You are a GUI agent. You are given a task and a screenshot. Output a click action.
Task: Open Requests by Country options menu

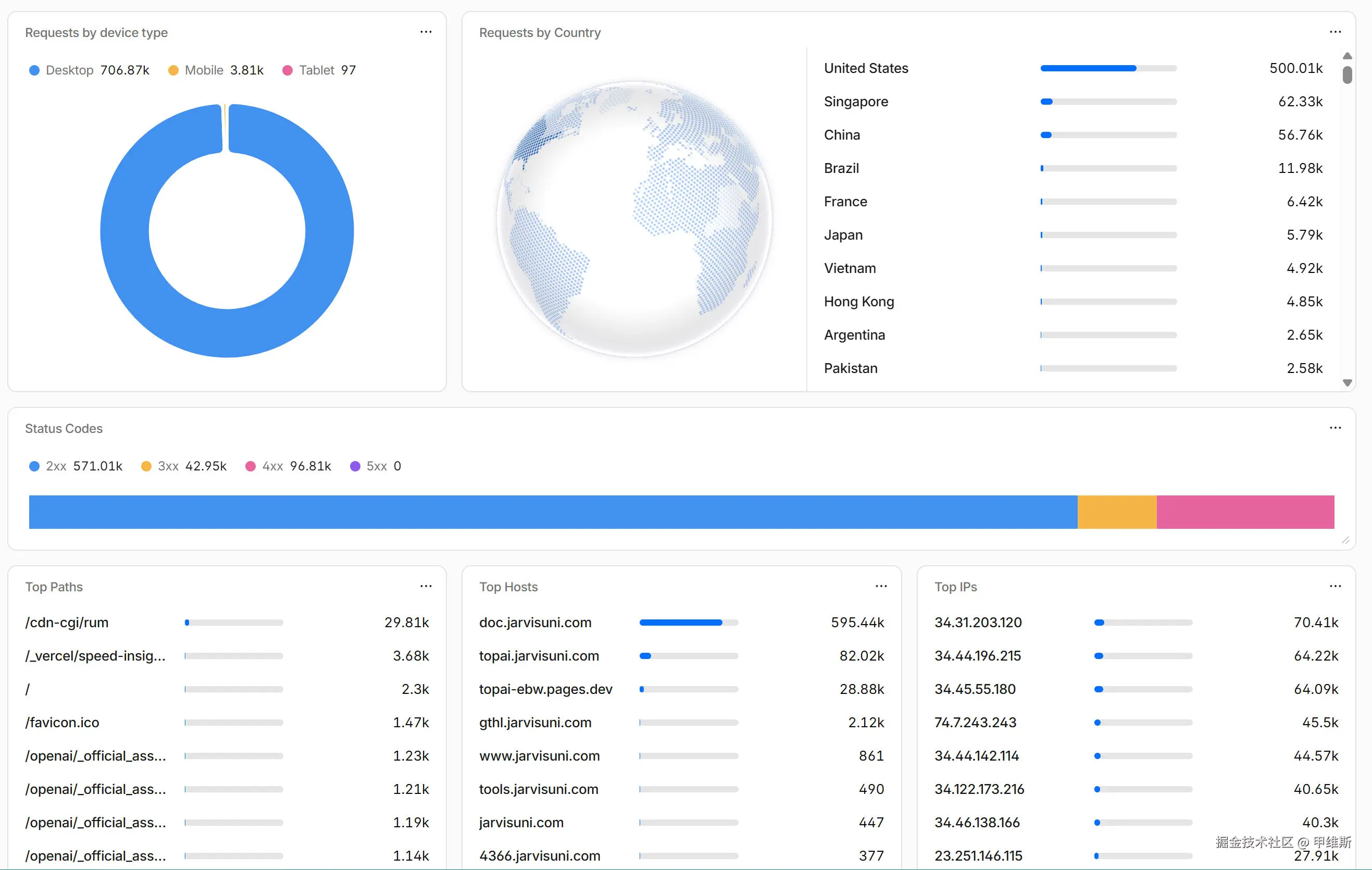click(x=1335, y=32)
